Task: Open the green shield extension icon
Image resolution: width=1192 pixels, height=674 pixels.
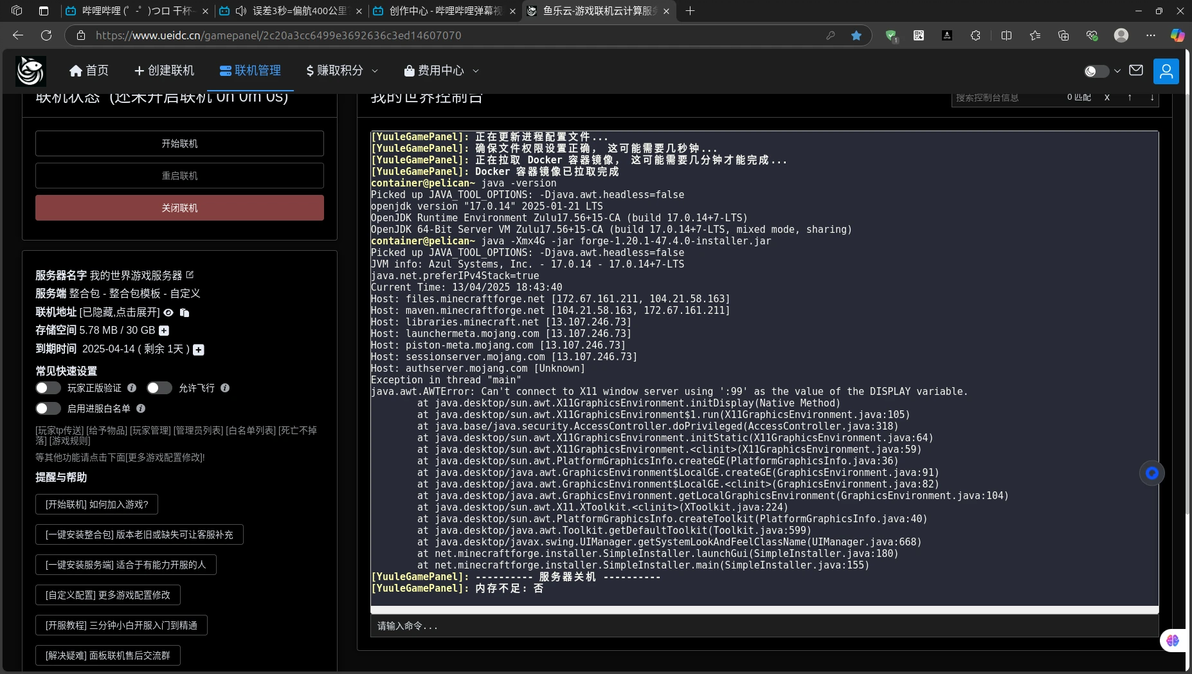Action: pyautogui.click(x=891, y=35)
